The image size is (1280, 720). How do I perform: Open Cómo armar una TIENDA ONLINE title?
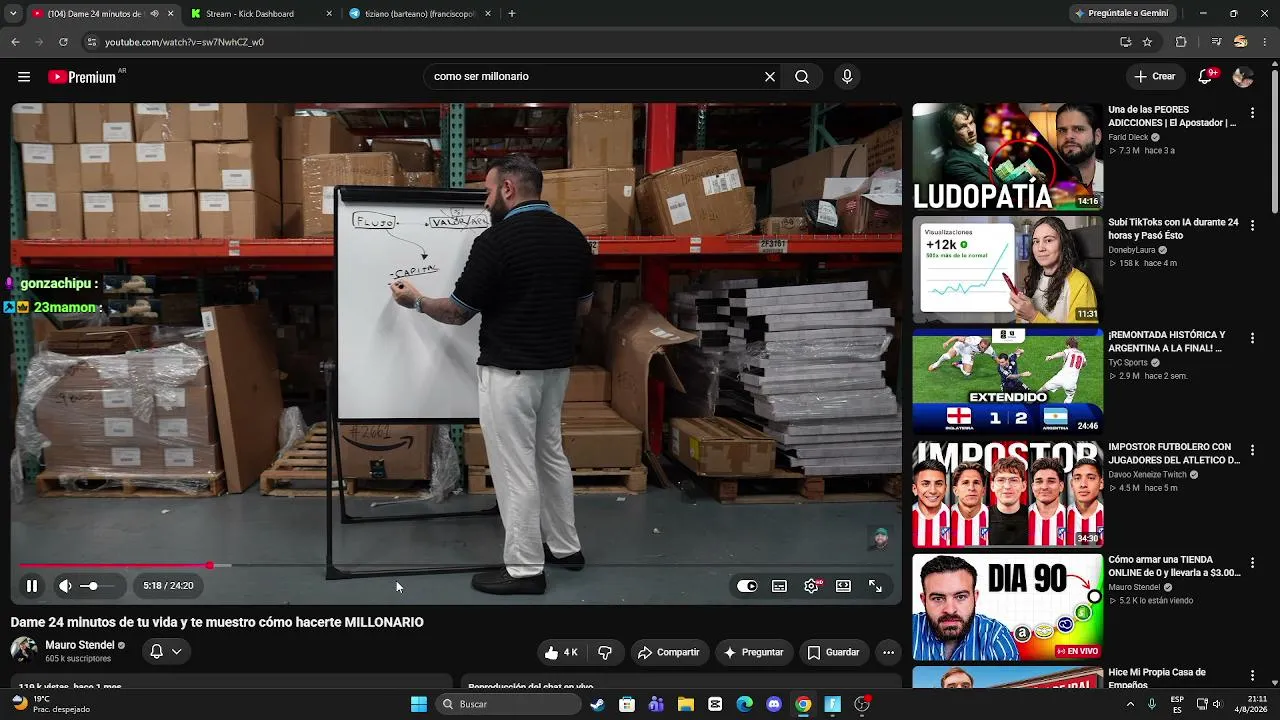click(x=1174, y=566)
